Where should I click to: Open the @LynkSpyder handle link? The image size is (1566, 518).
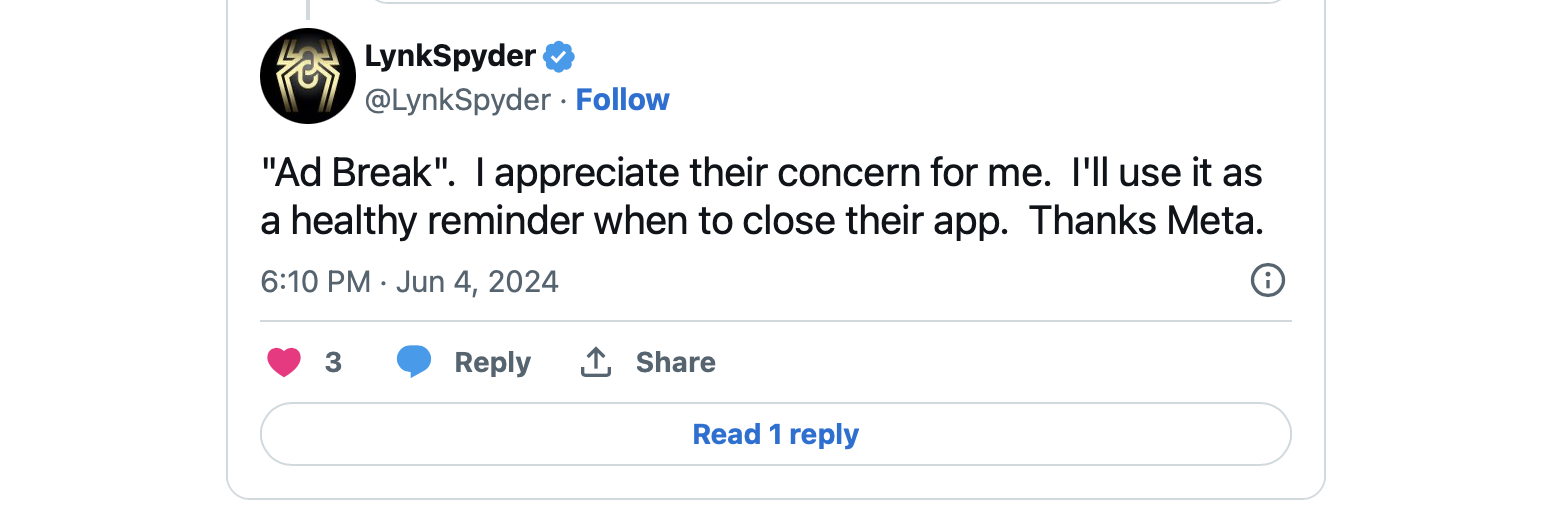[x=458, y=100]
